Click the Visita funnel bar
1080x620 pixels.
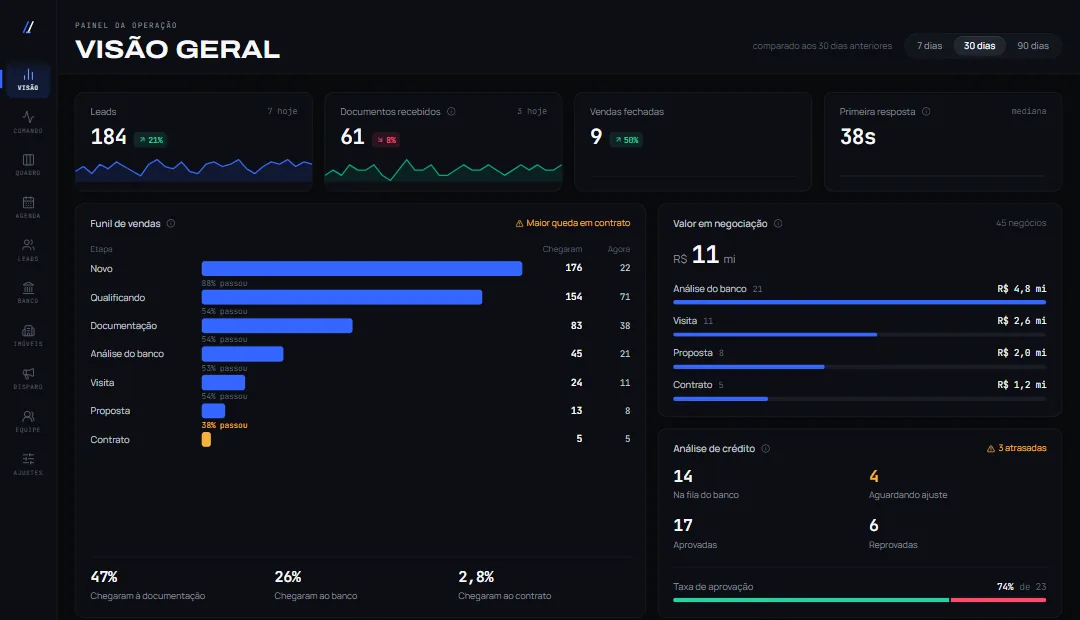tap(223, 382)
